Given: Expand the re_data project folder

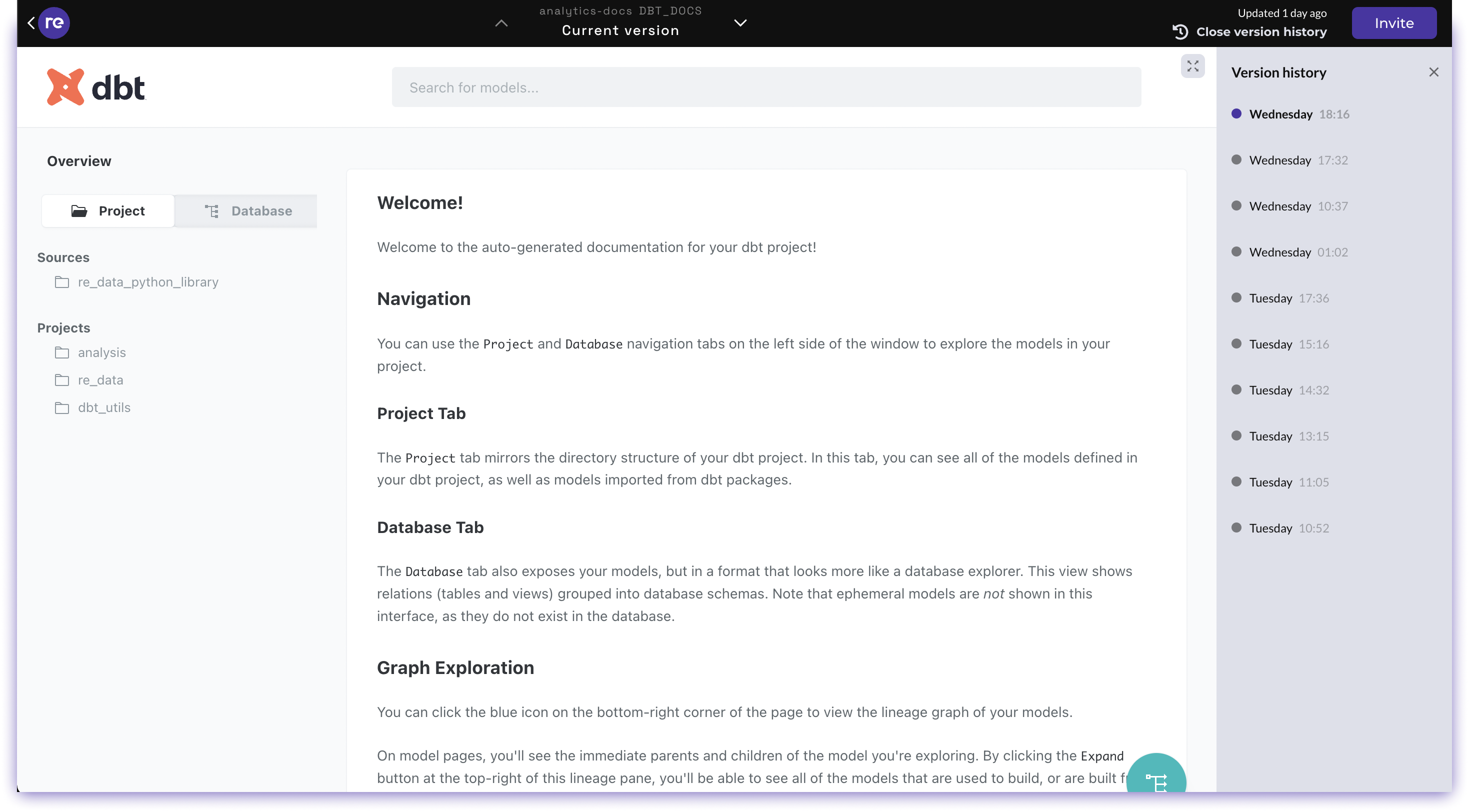Looking at the screenshot, I should click(100, 380).
